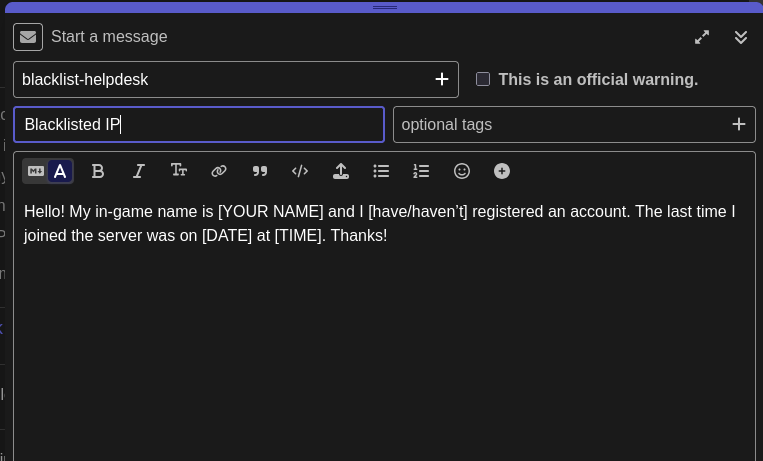Collapse the composer with the double chevron
Image resolution: width=763 pixels, height=461 pixels.
pos(741,37)
